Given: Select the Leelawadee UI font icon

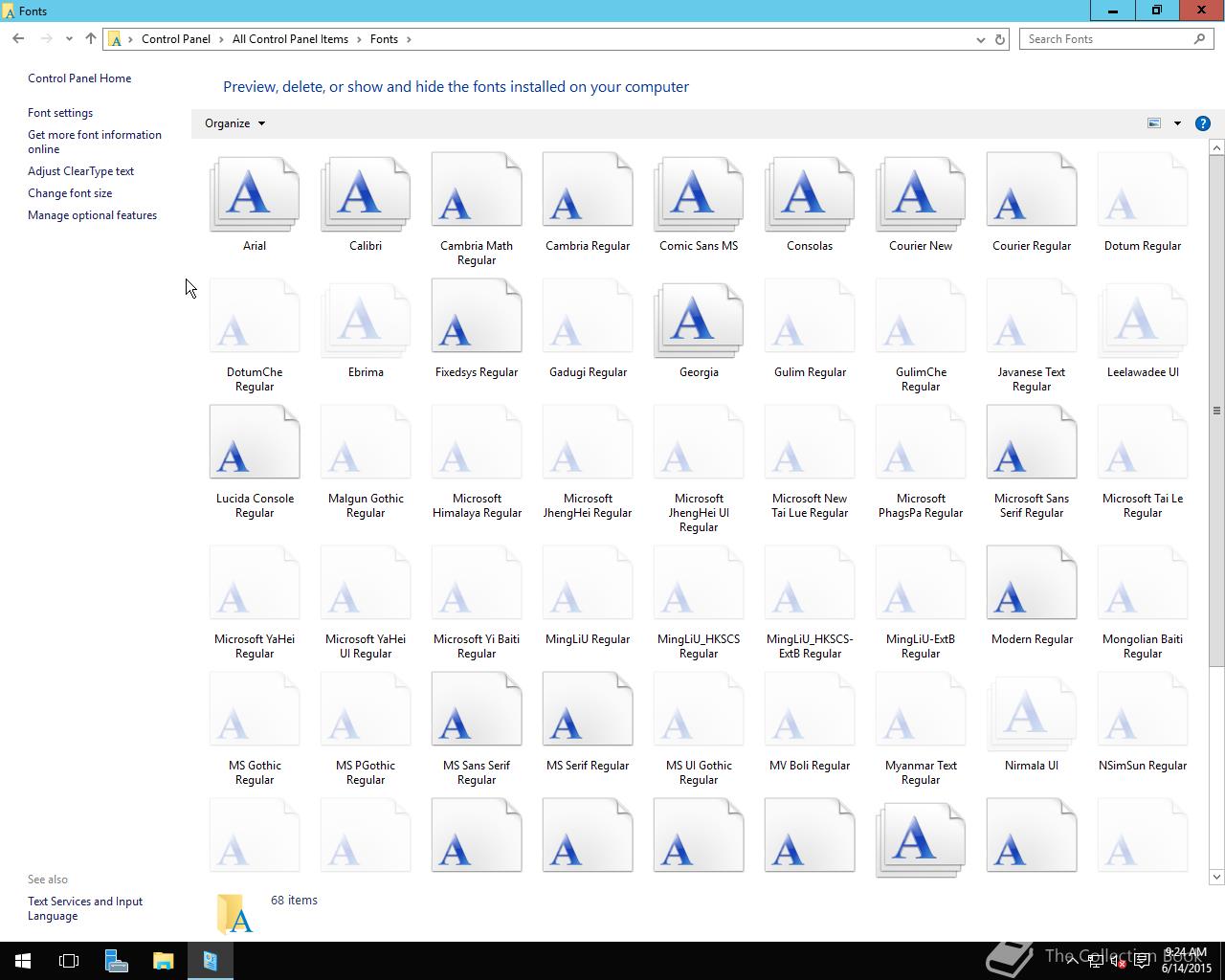Looking at the screenshot, I should [1143, 322].
